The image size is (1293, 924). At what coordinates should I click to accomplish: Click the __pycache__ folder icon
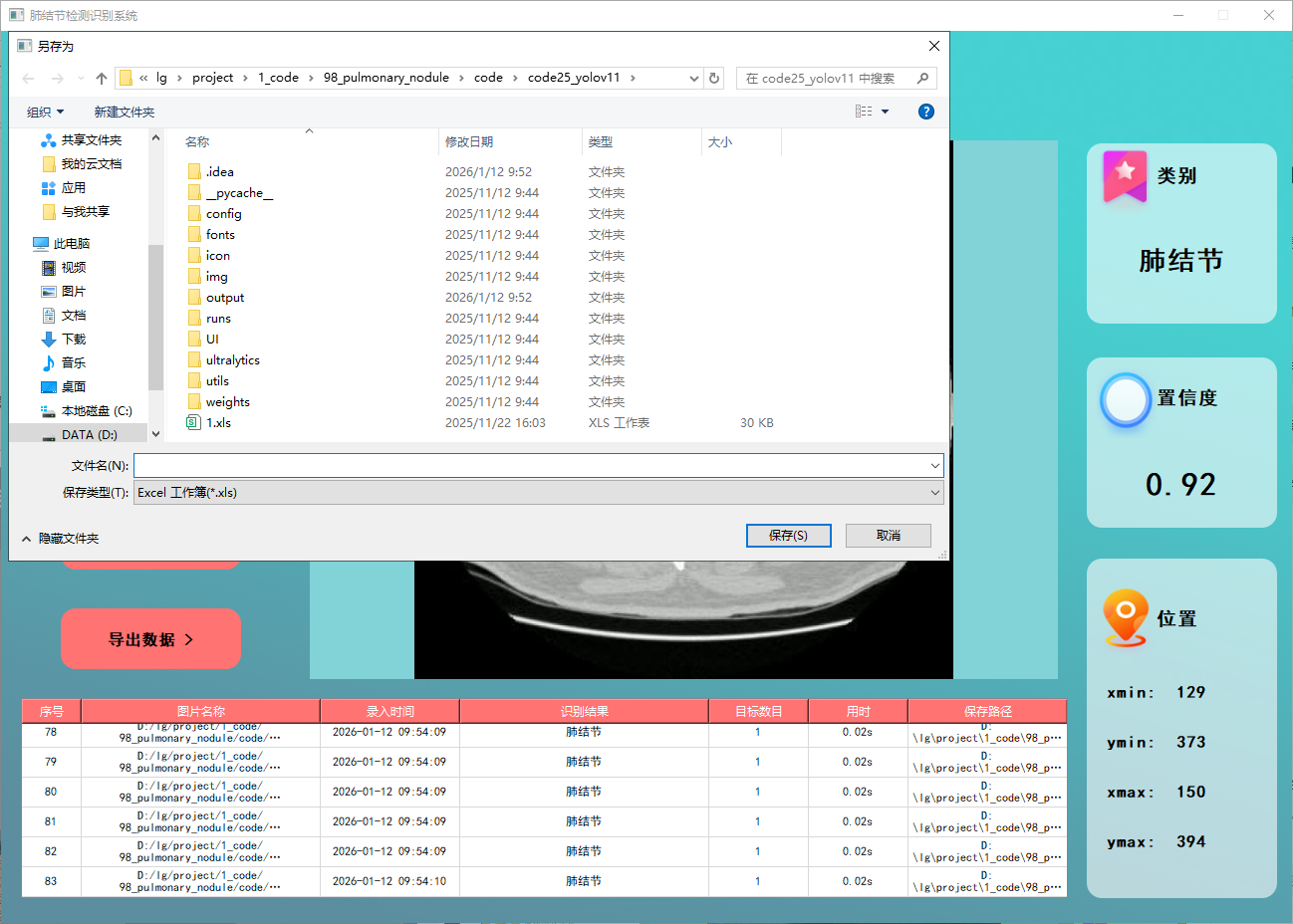pyautogui.click(x=194, y=192)
